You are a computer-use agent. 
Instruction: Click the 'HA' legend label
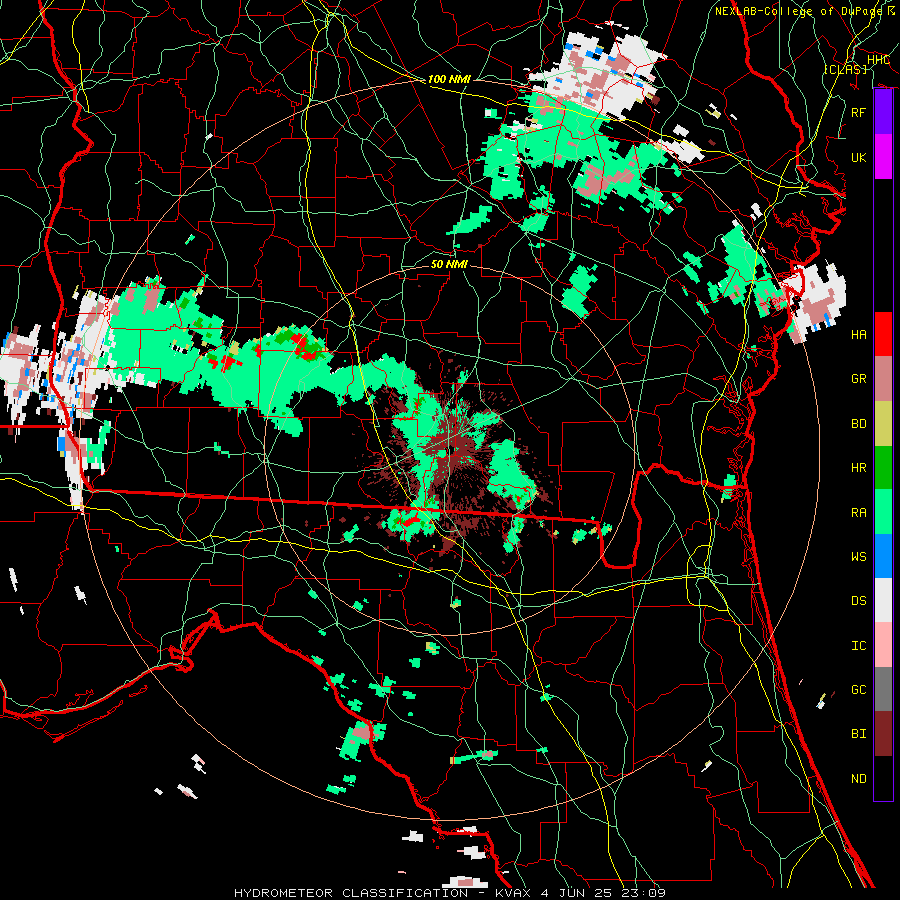coord(858,335)
